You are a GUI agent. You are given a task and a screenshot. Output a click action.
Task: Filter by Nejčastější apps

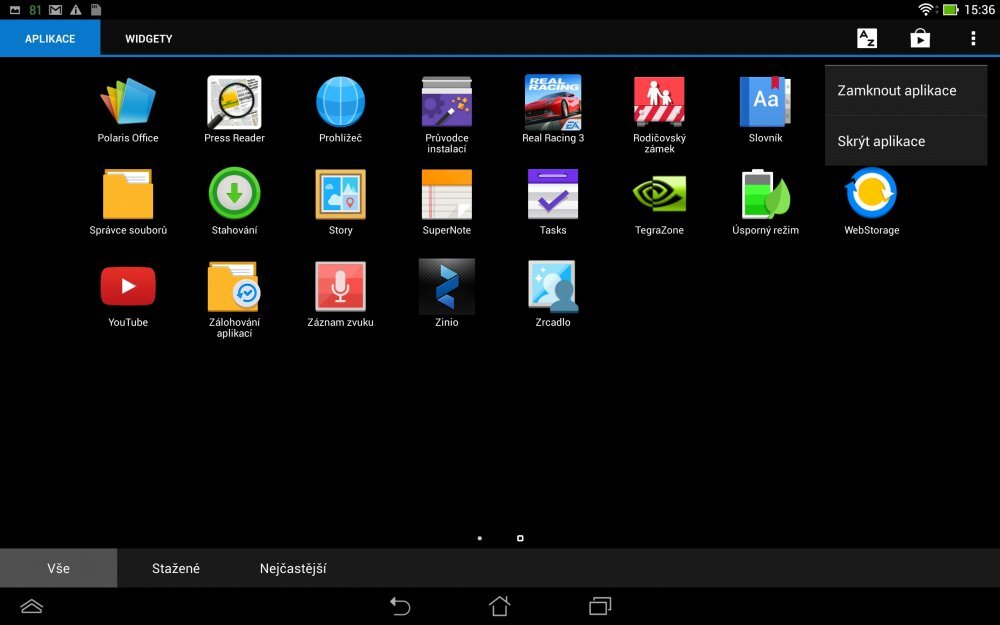(291, 567)
